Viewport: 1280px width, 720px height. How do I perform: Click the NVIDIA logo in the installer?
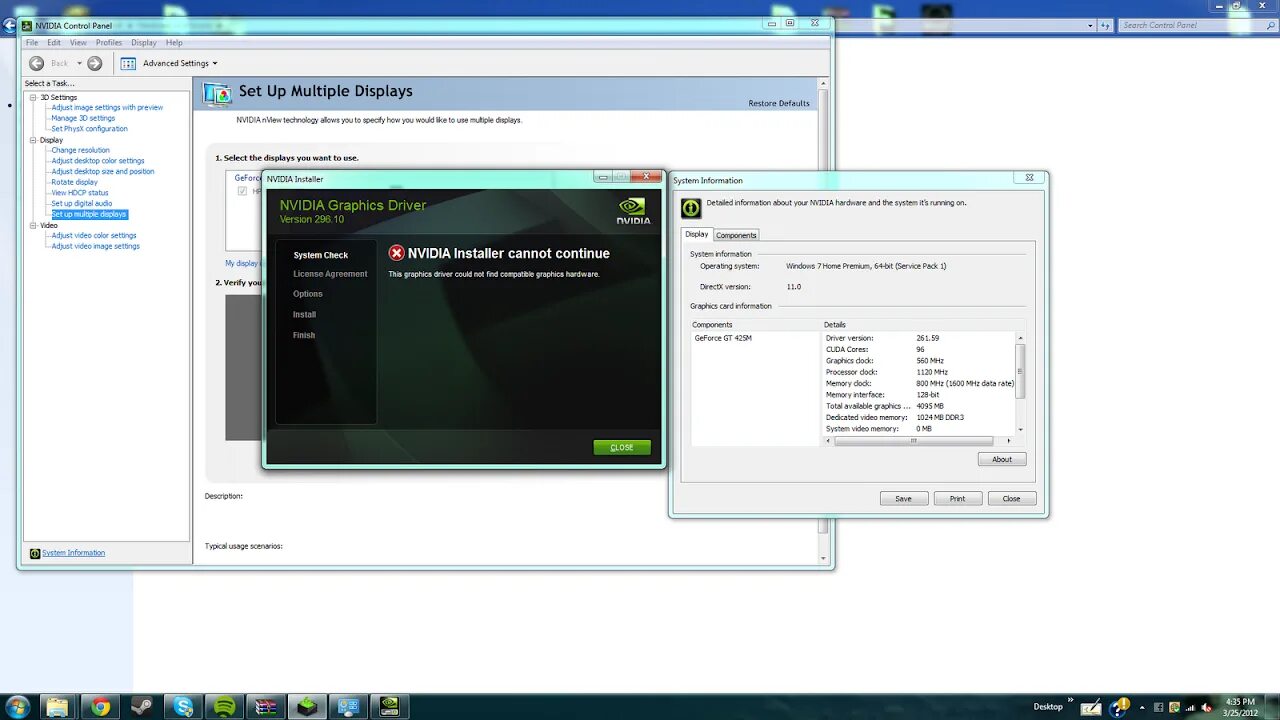(633, 210)
